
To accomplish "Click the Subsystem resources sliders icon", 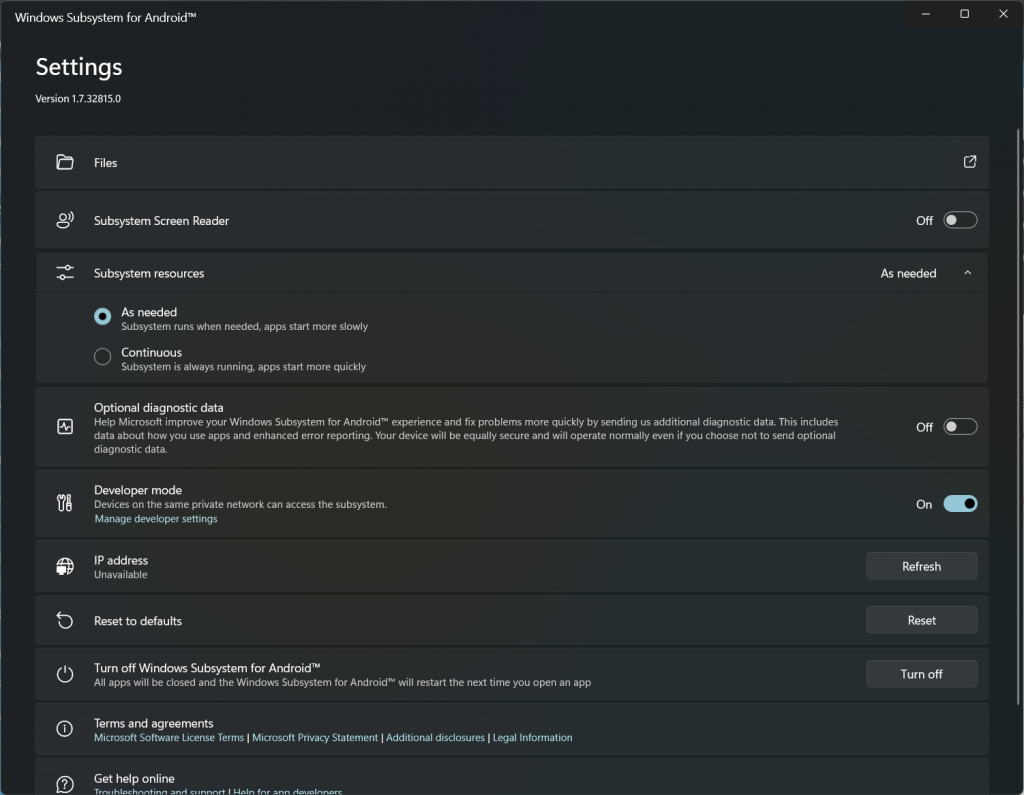I will (65, 273).
